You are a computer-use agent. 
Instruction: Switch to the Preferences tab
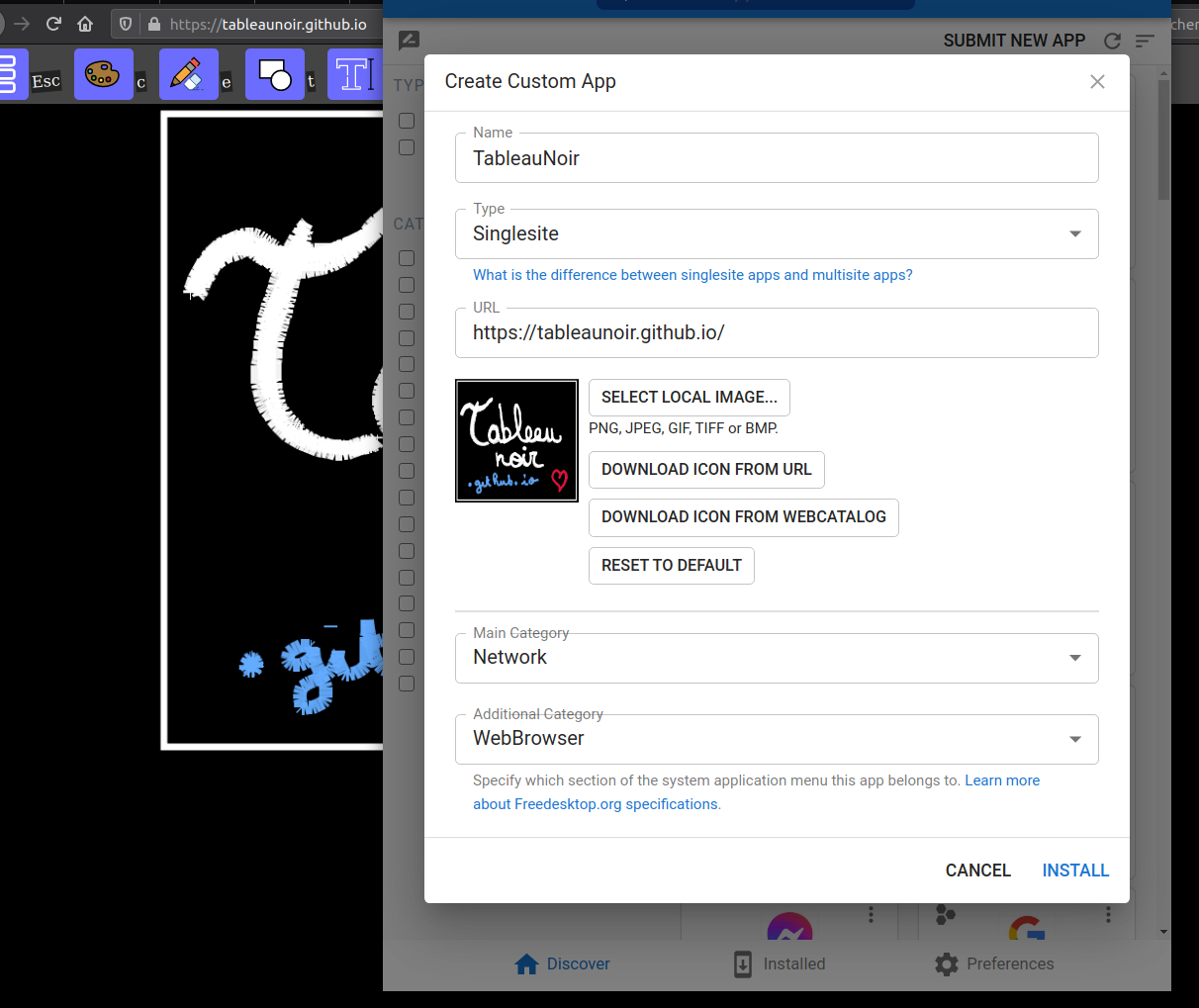(995, 964)
